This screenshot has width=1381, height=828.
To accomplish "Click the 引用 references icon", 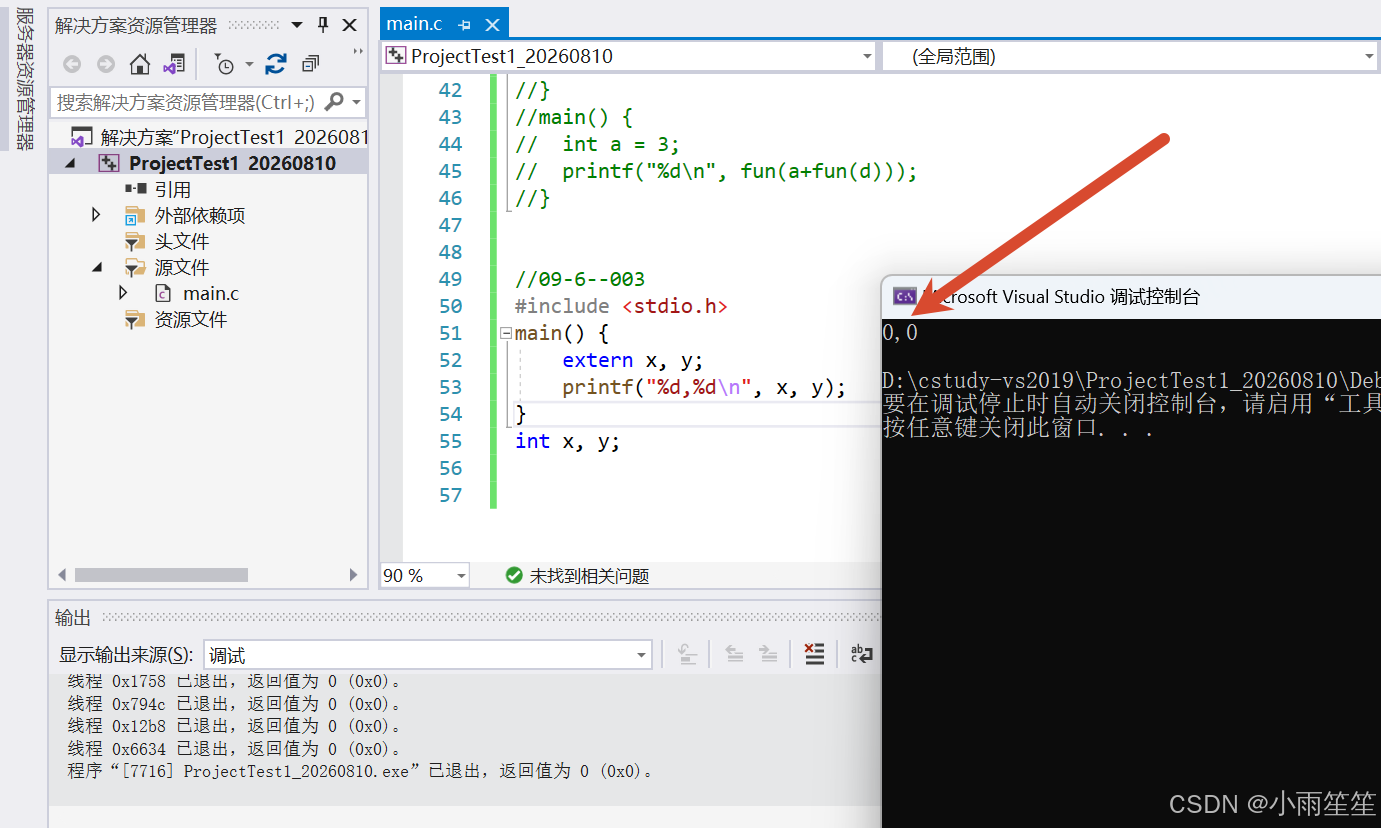I will click(x=135, y=189).
